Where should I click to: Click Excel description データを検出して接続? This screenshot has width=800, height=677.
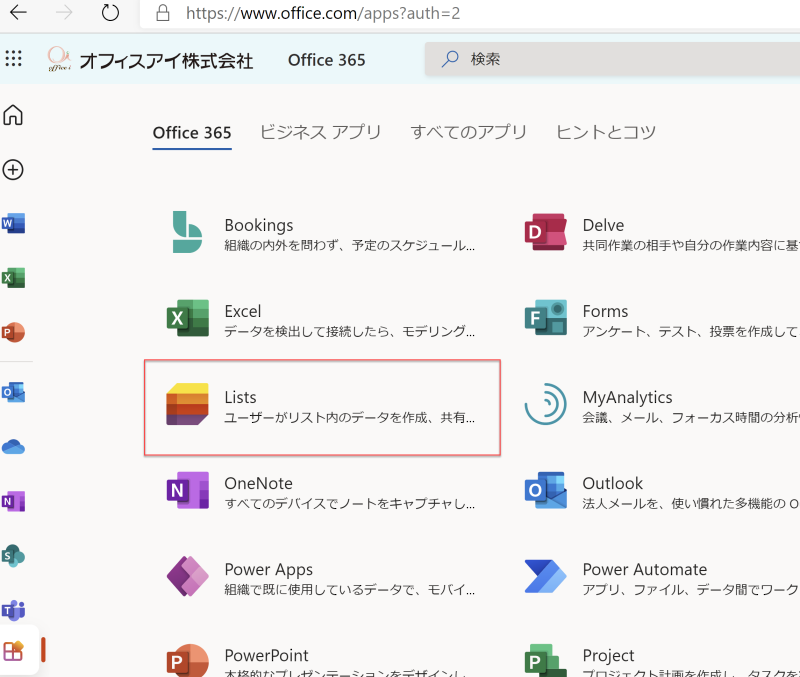[349, 332]
